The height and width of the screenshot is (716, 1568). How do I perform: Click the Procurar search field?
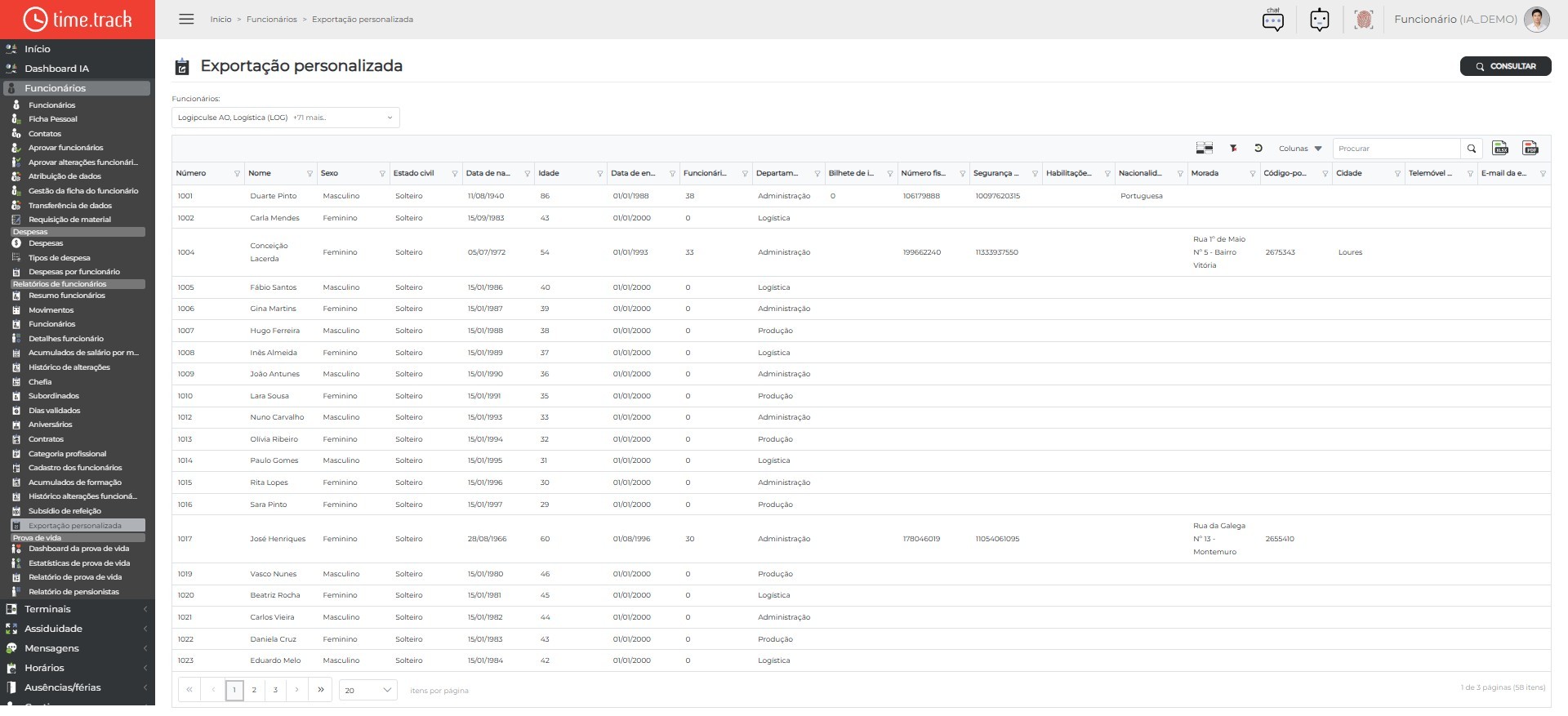1396,149
